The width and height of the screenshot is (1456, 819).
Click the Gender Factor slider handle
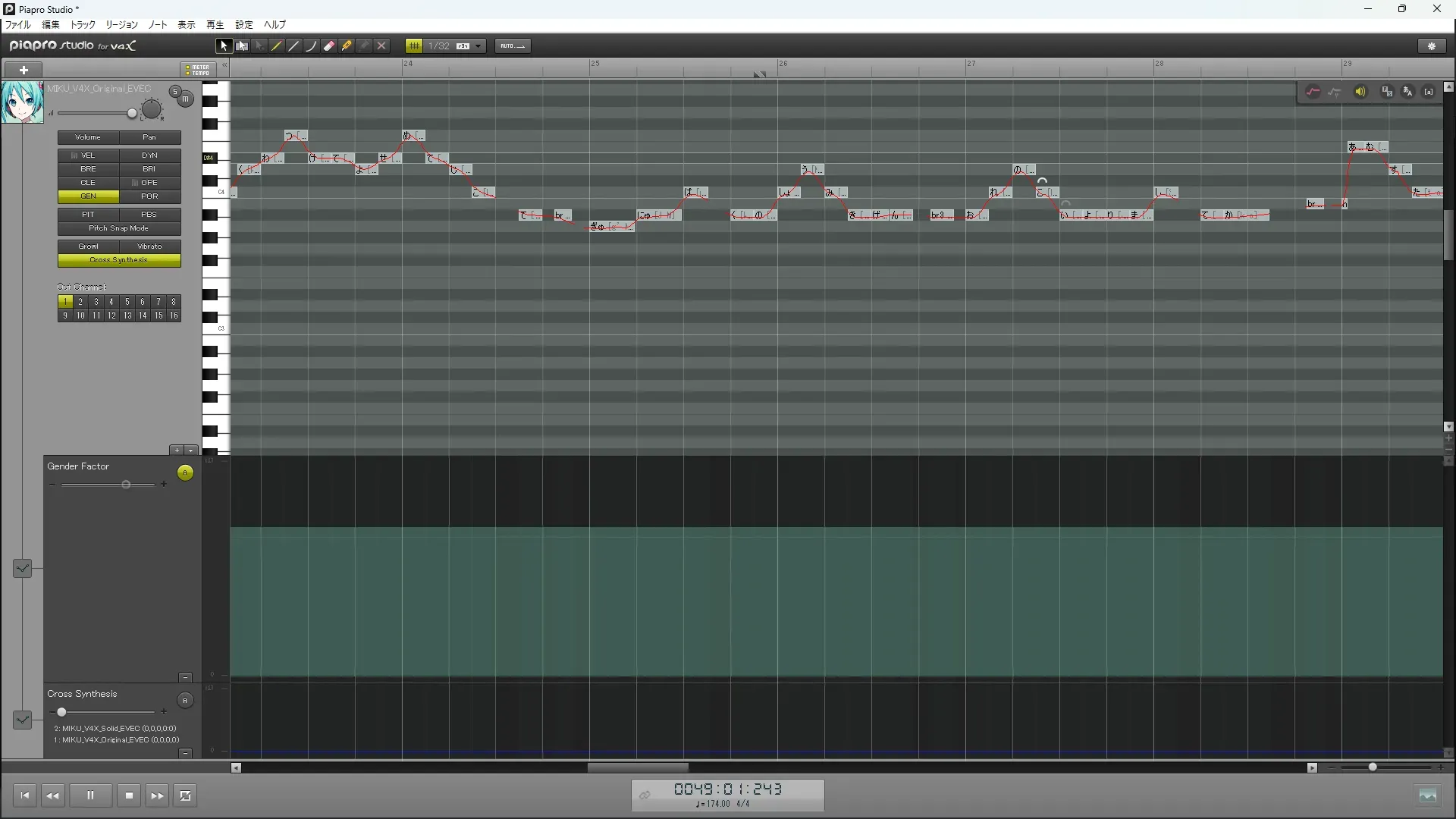(126, 485)
